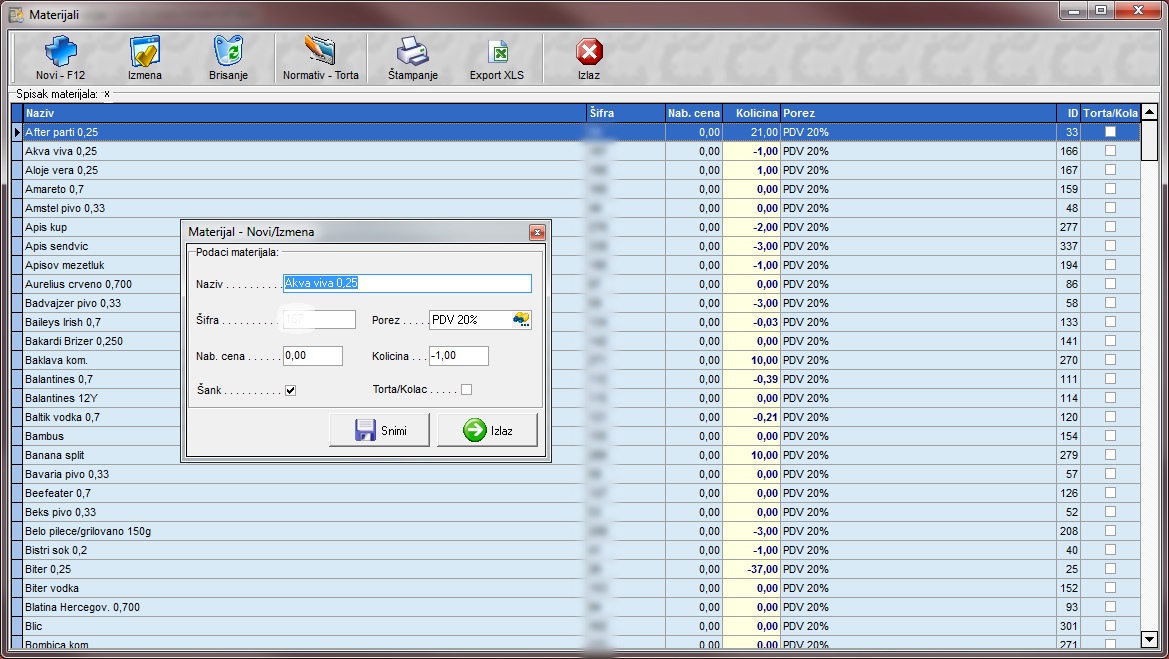The height and width of the screenshot is (659, 1169).
Task: Sort by Porez column header
Action: coord(918,113)
